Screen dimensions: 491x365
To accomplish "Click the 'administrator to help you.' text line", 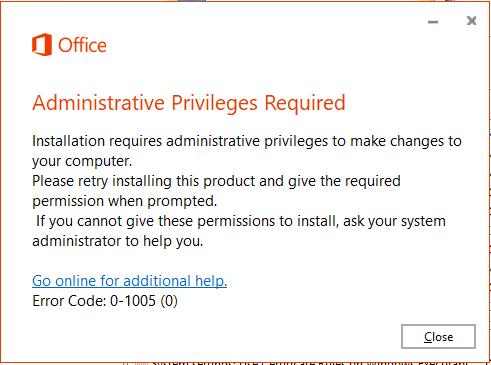I will 118,241.
